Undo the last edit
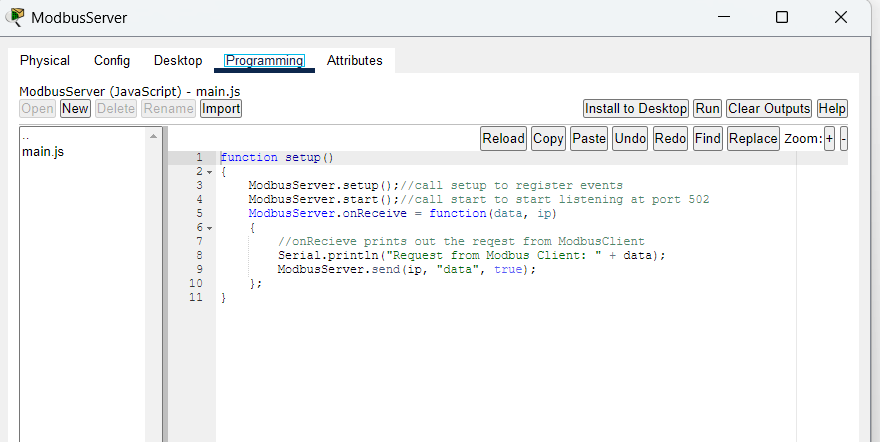880x442 pixels. pyautogui.click(x=630, y=139)
